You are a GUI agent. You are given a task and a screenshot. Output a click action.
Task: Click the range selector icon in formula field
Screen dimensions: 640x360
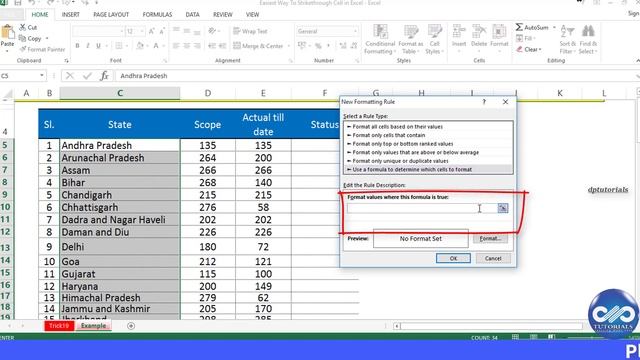502,208
